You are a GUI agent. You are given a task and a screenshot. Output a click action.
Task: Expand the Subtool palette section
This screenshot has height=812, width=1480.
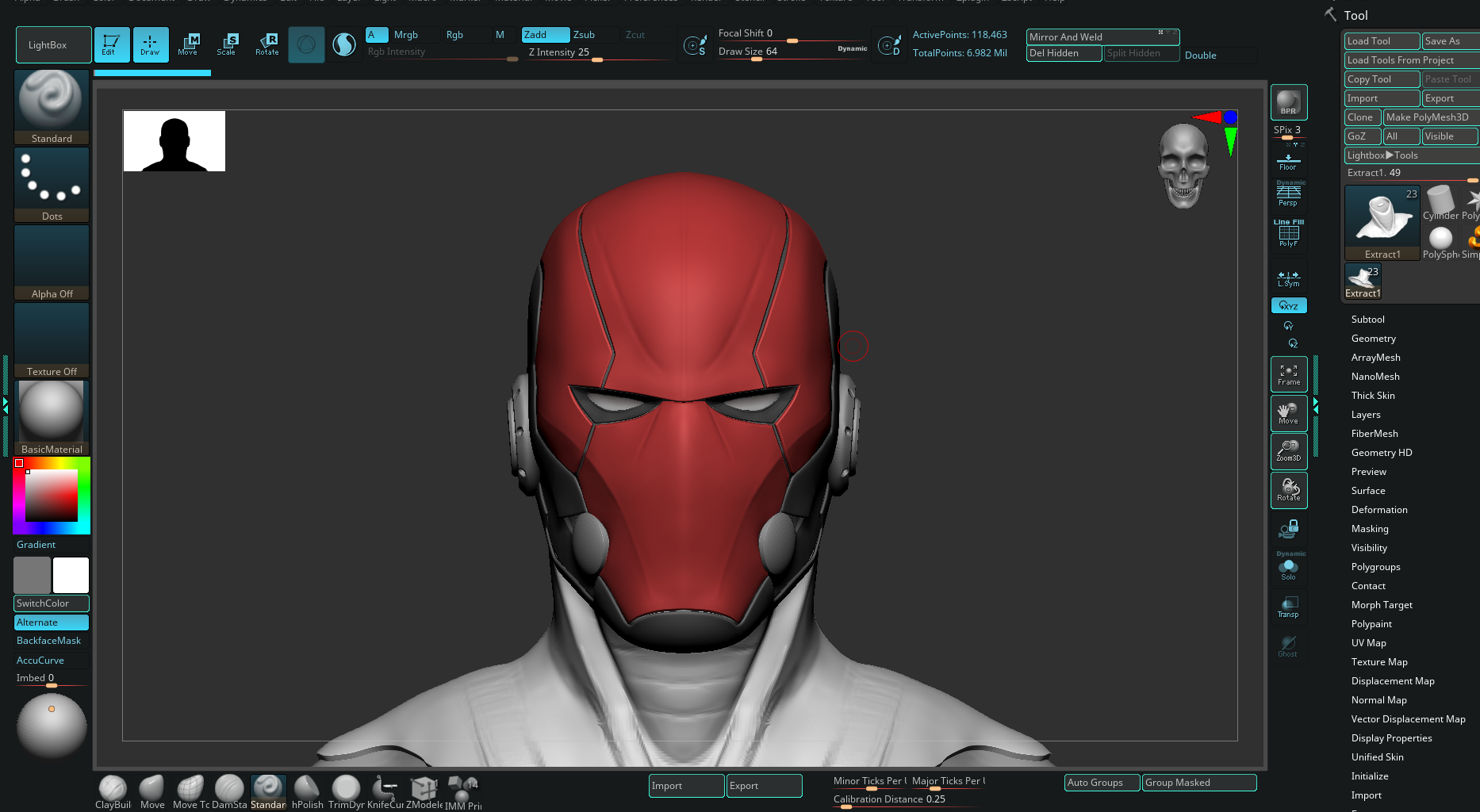point(1367,320)
